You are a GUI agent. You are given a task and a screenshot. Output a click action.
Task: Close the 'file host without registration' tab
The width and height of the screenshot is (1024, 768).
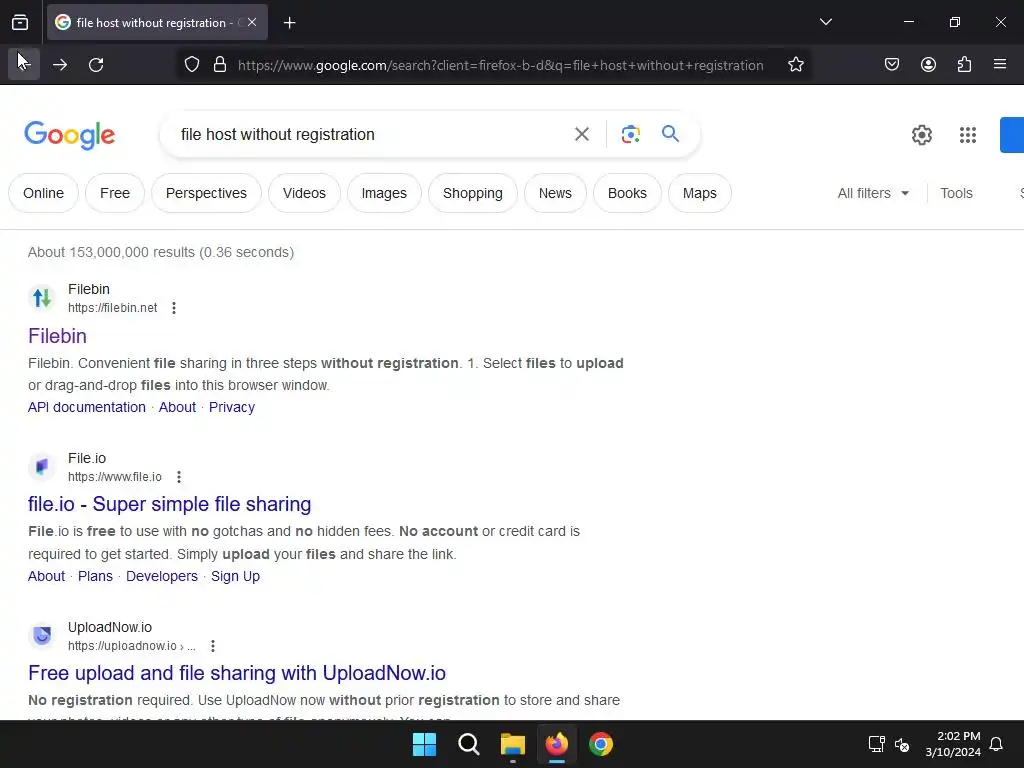coord(252,22)
